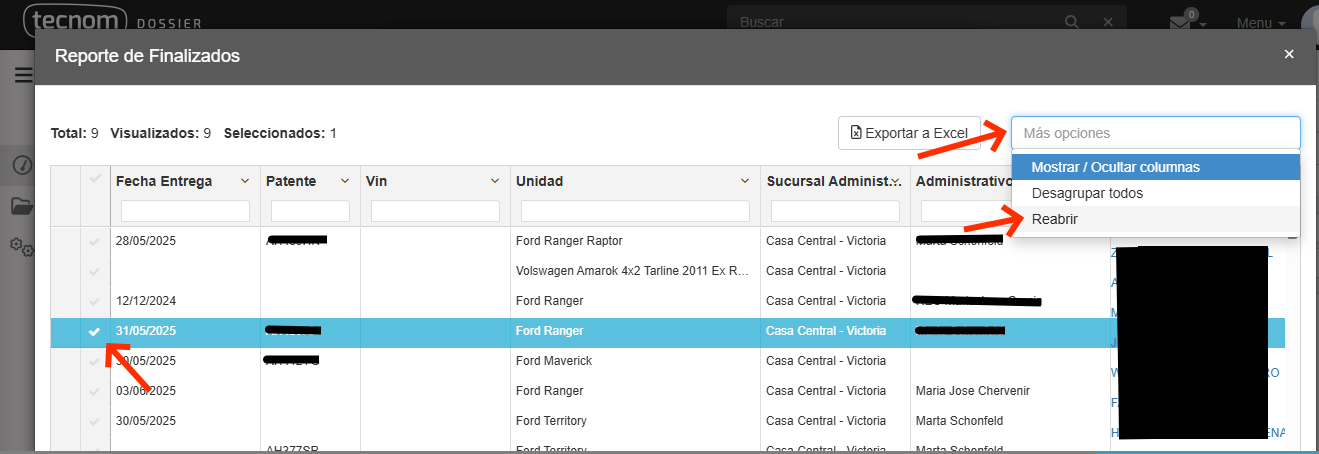Open the folder sidebar icon
This screenshot has height=454, width=1319.
pos(22,206)
